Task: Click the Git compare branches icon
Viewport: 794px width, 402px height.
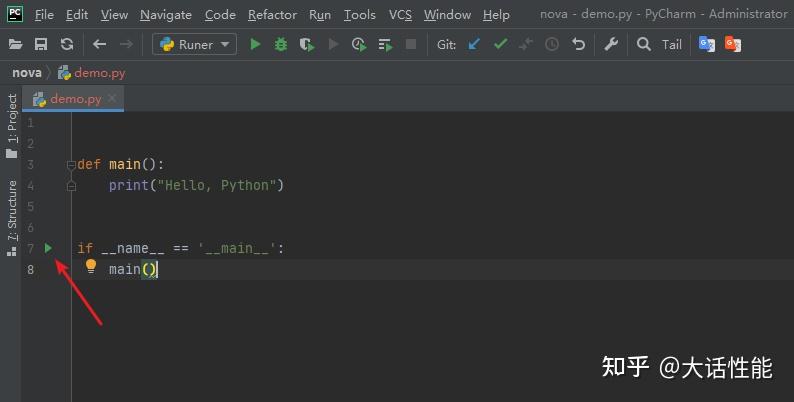Action: point(526,45)
